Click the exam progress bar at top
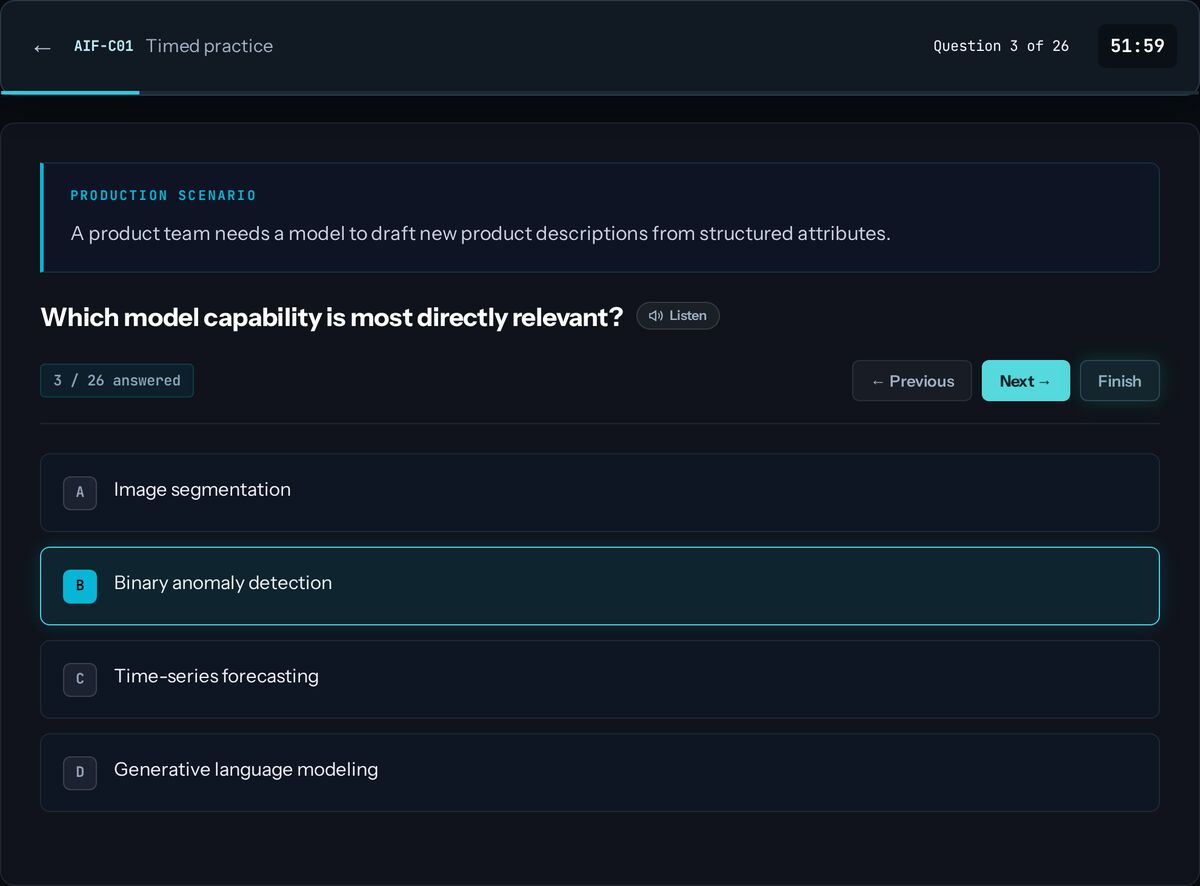 tap(600, 93)
